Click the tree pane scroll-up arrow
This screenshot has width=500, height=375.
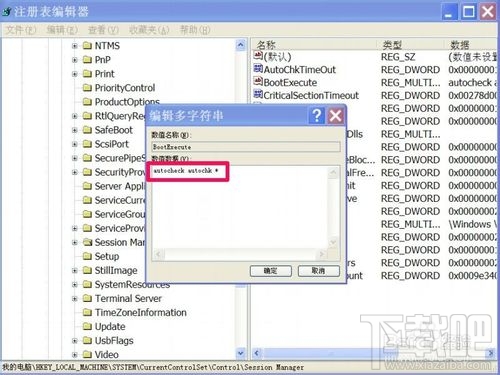click(x=241, y=45)
